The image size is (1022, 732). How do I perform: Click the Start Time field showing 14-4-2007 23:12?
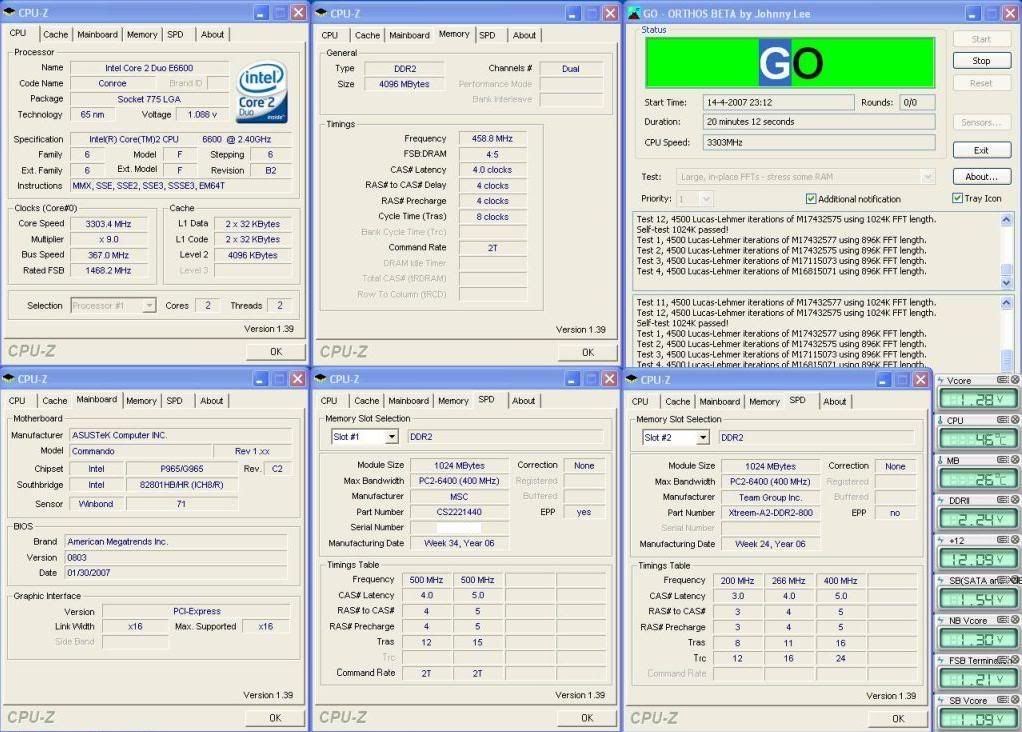click(778, 102)
